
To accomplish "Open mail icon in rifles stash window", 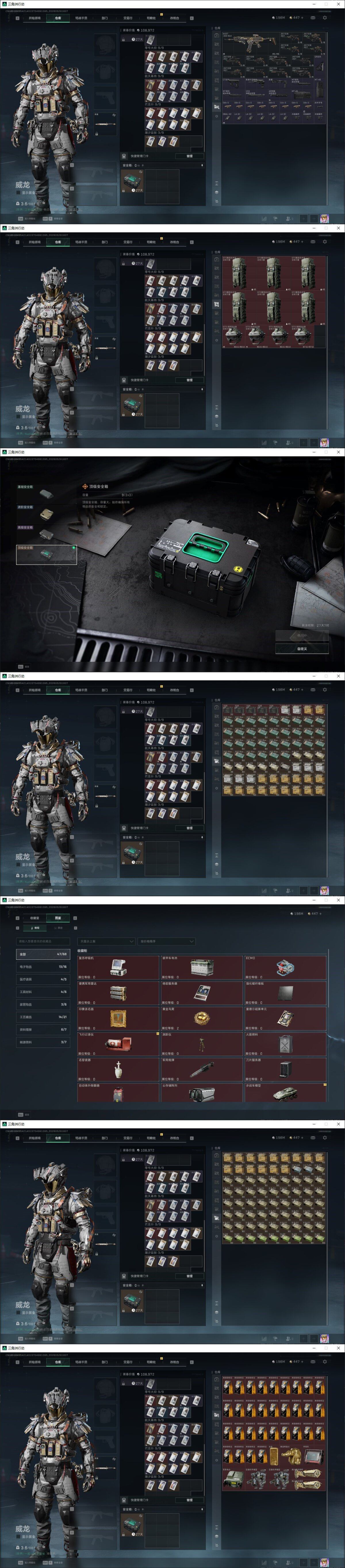I will (x=313, y=18).
